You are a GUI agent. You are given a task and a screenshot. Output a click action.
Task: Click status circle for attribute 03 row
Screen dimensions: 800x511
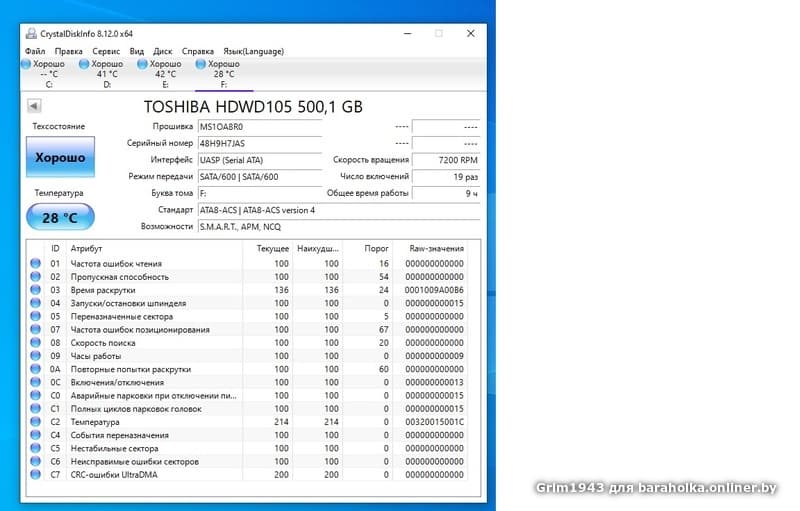coord(35,290)
